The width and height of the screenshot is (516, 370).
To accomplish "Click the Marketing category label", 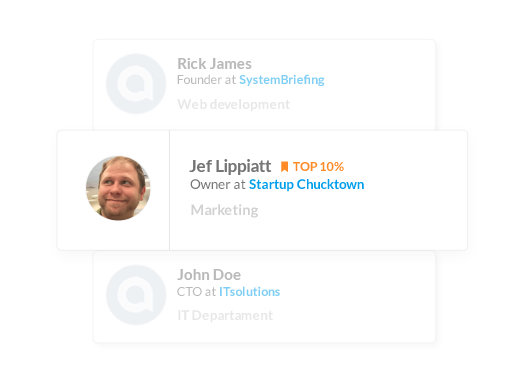I will tap(224, 210).
